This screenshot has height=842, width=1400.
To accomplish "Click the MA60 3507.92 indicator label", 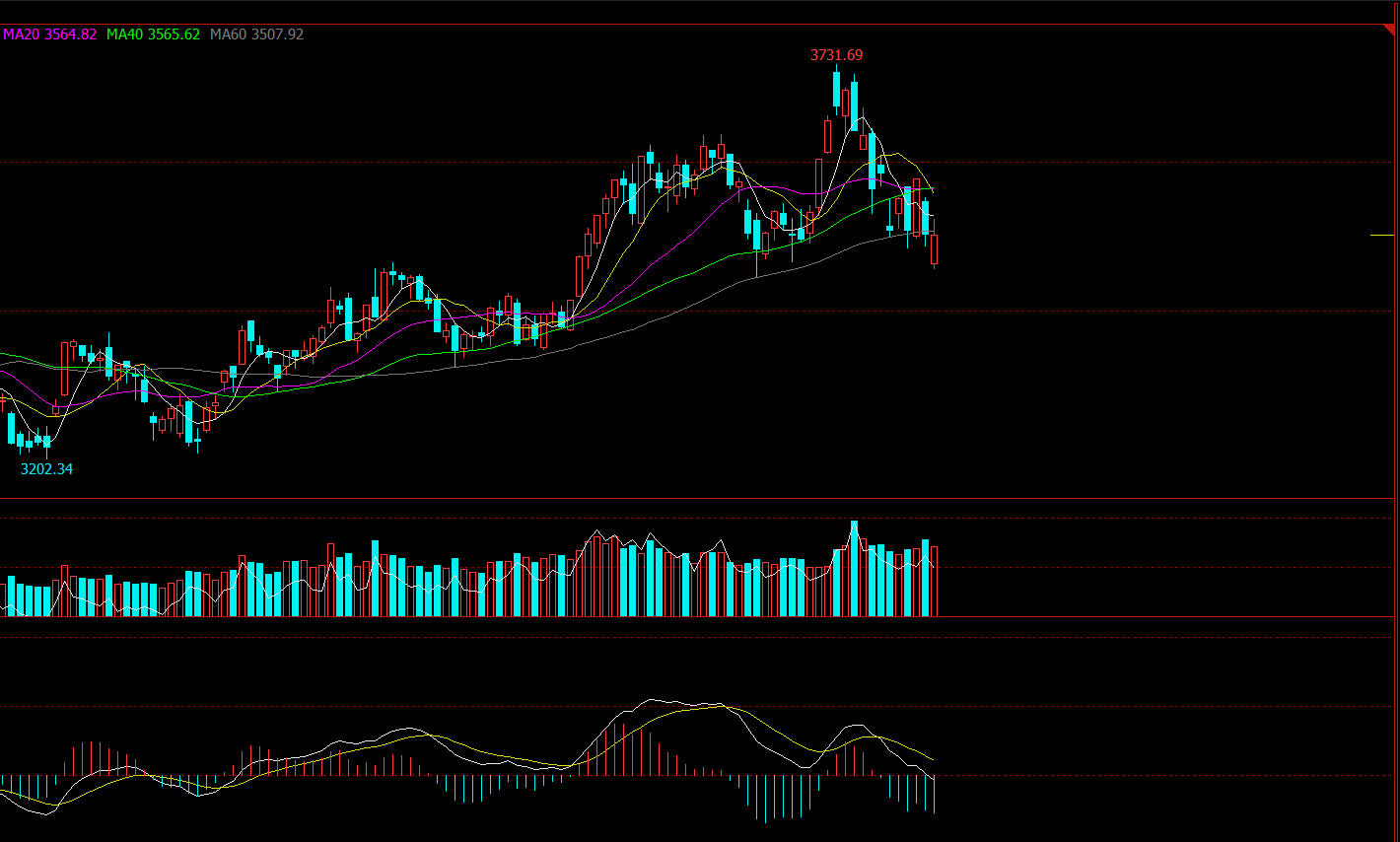I will point(256,35).
